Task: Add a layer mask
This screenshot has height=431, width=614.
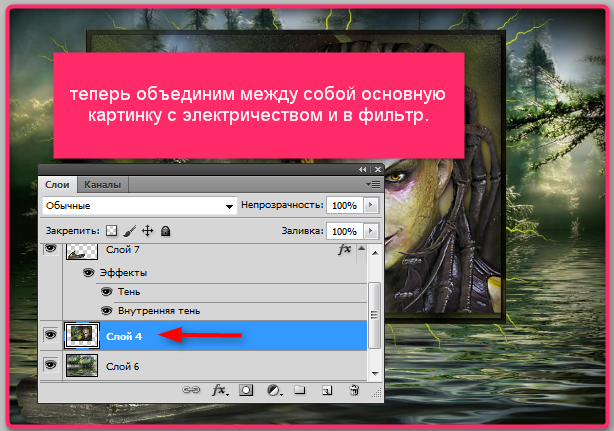Action: (246, 390)
